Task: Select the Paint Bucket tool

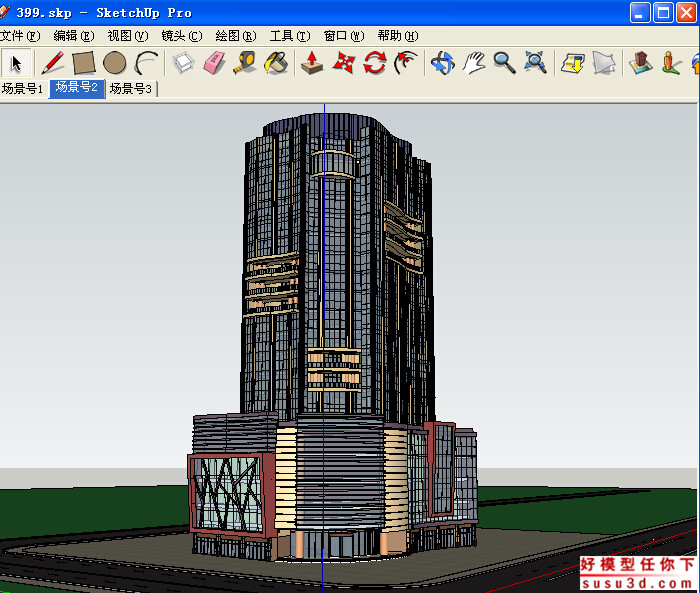Action: point(276,63)
